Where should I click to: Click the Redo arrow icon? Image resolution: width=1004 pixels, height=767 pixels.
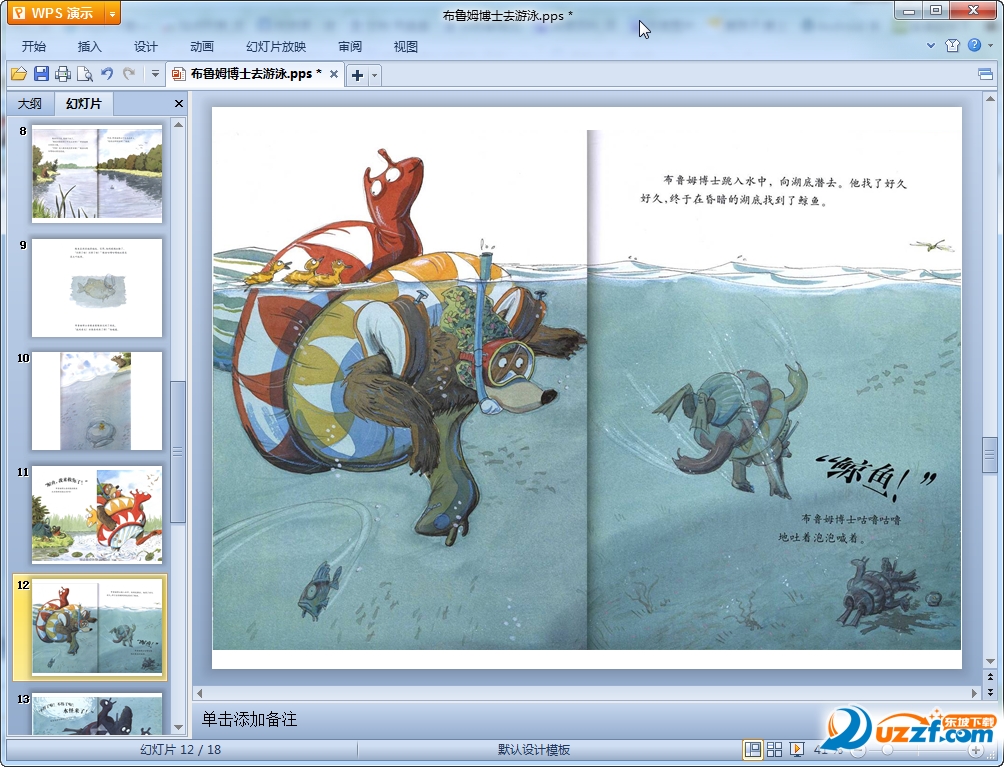pyautogui.click(x=129, y=74)
